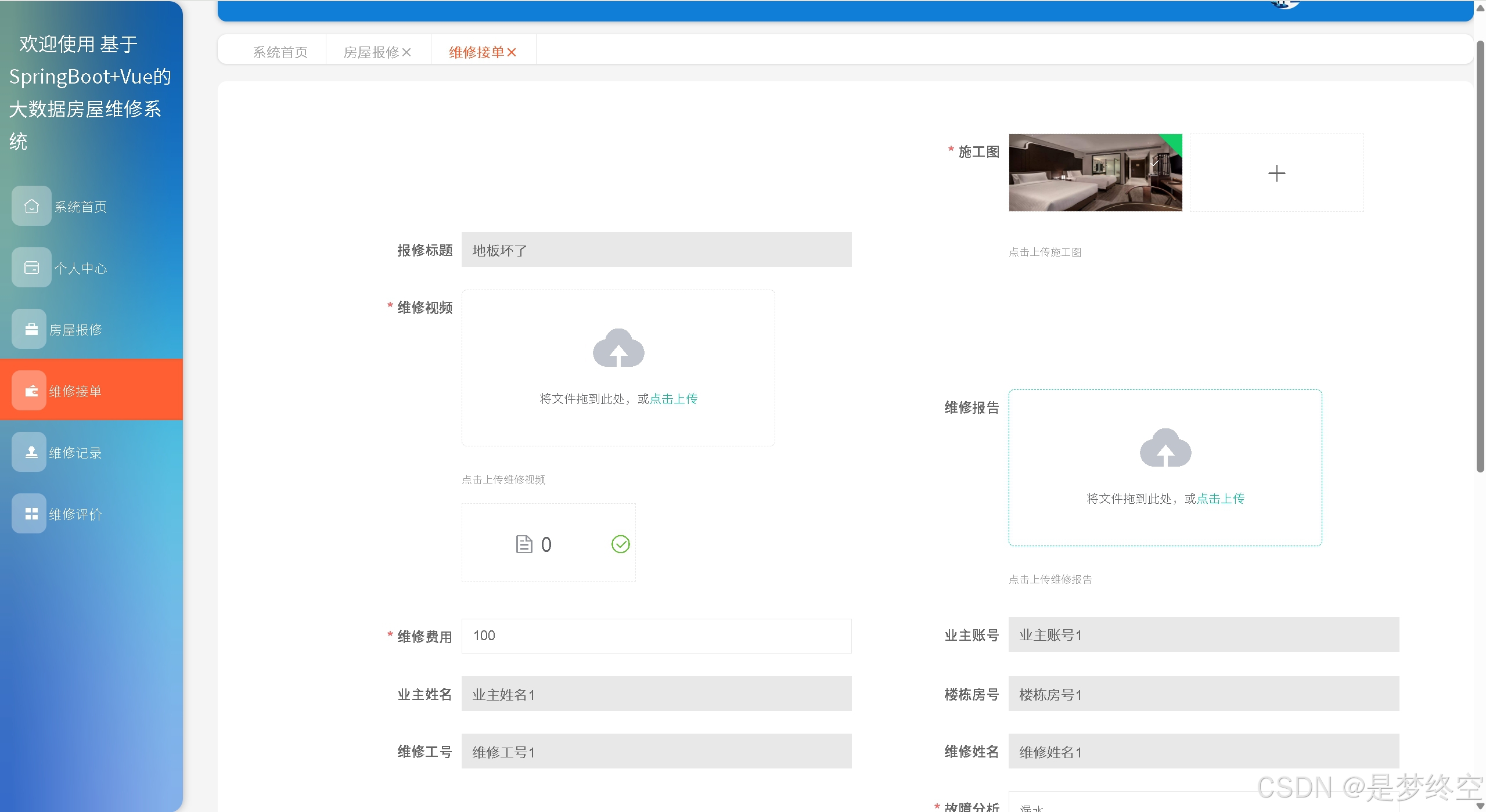Screen dimensions: 1486x812
Task: Click the grid icon for 维修评价
Action: coord(31,514)
